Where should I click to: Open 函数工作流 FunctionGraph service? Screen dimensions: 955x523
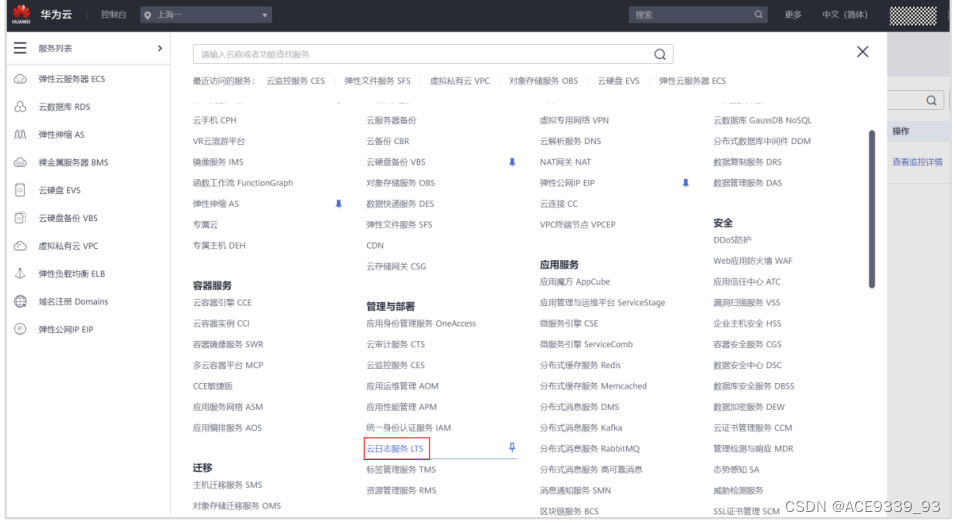(x=243, y=183)
